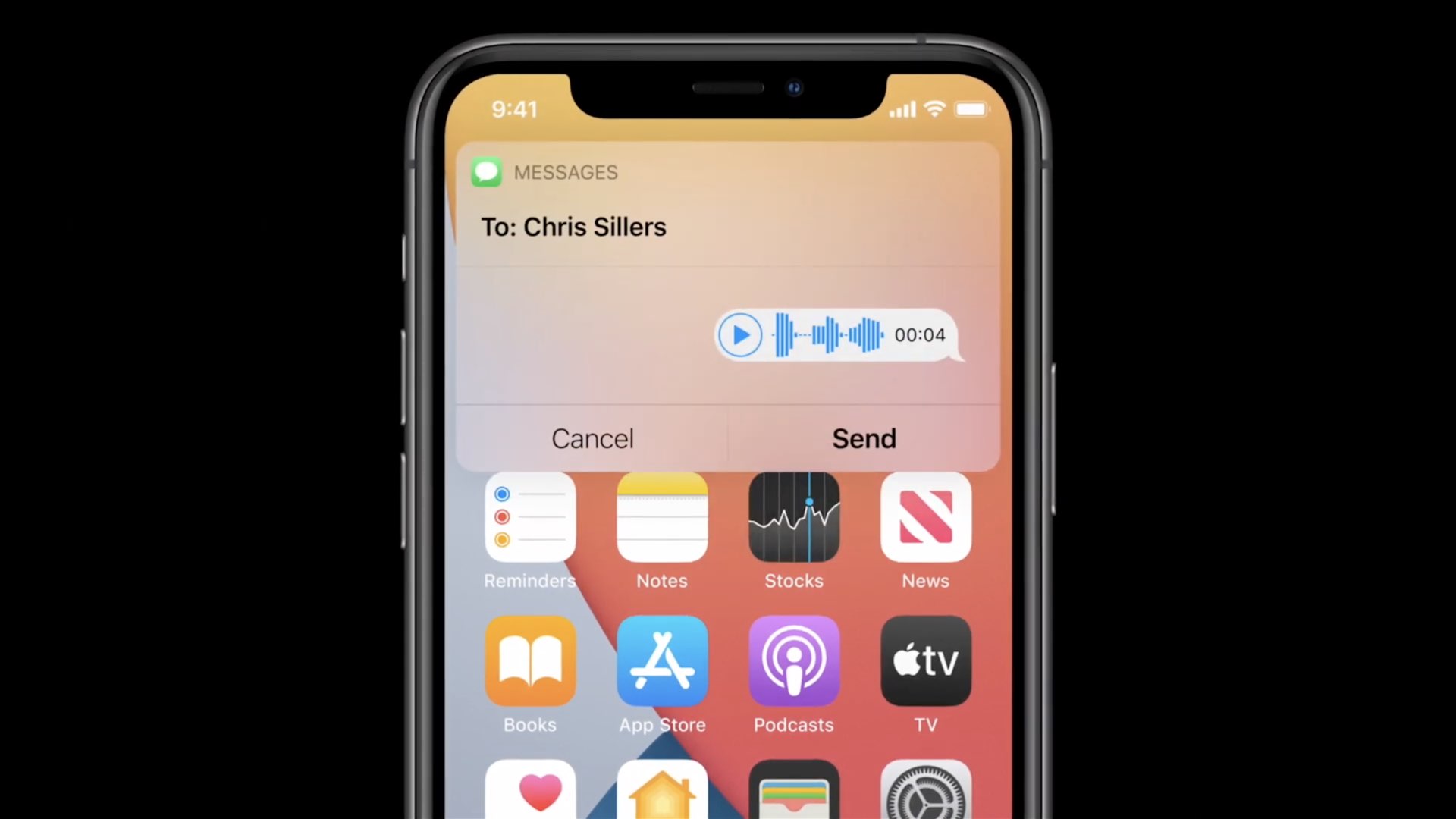This screenshot has height=819, width=1456.
Task: Click Send to deliver voice message
Action: pos(863,439)
